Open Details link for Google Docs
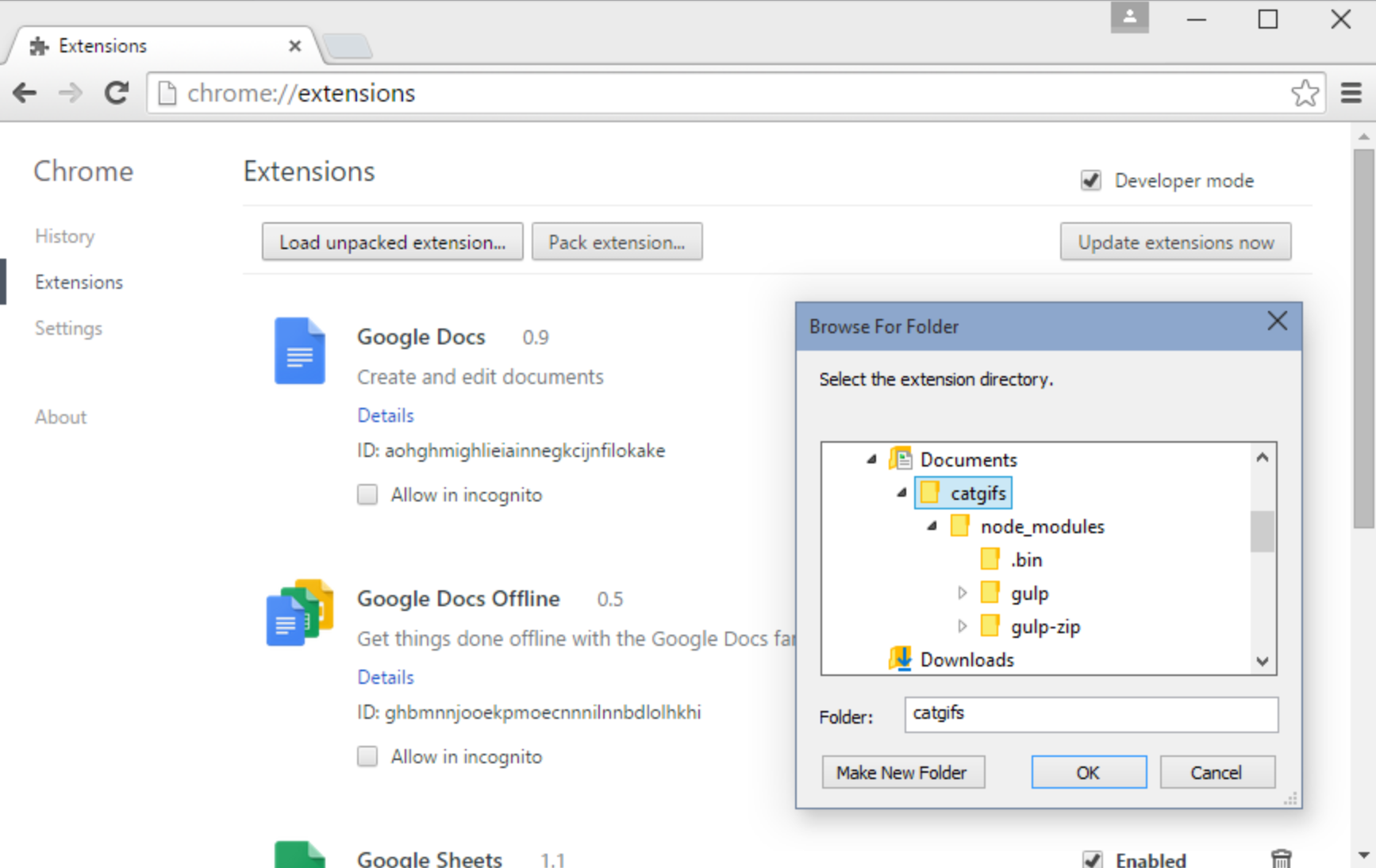This screenshot has height=868, width=1376. [x=386, y=416]
